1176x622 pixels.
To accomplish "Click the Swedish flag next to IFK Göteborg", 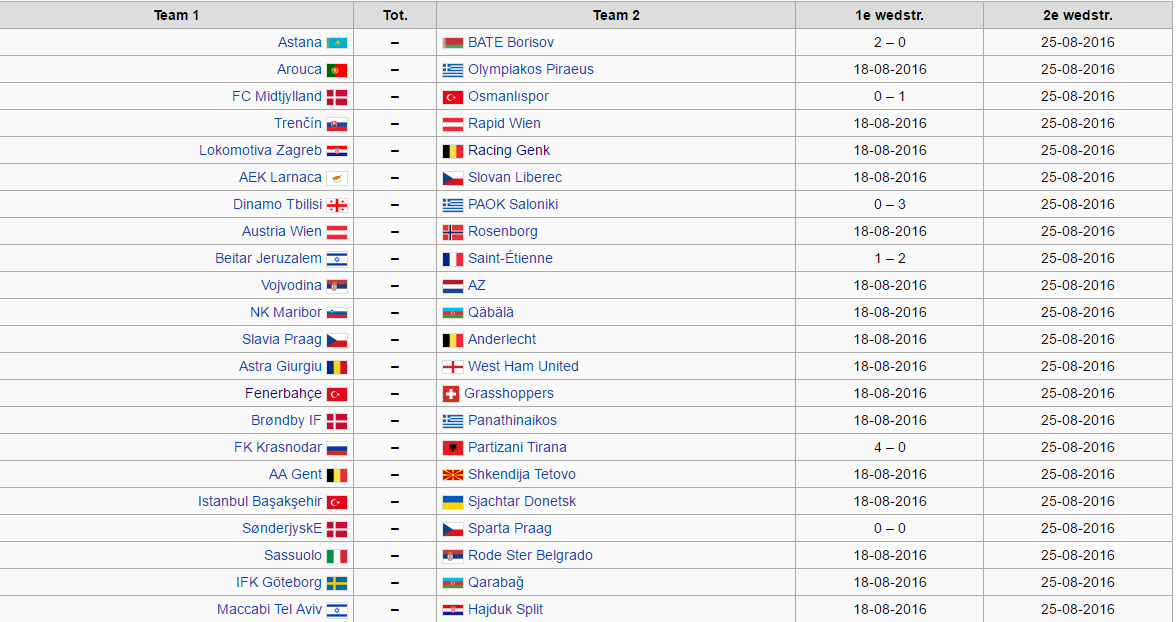I will [x=337, y=584].
